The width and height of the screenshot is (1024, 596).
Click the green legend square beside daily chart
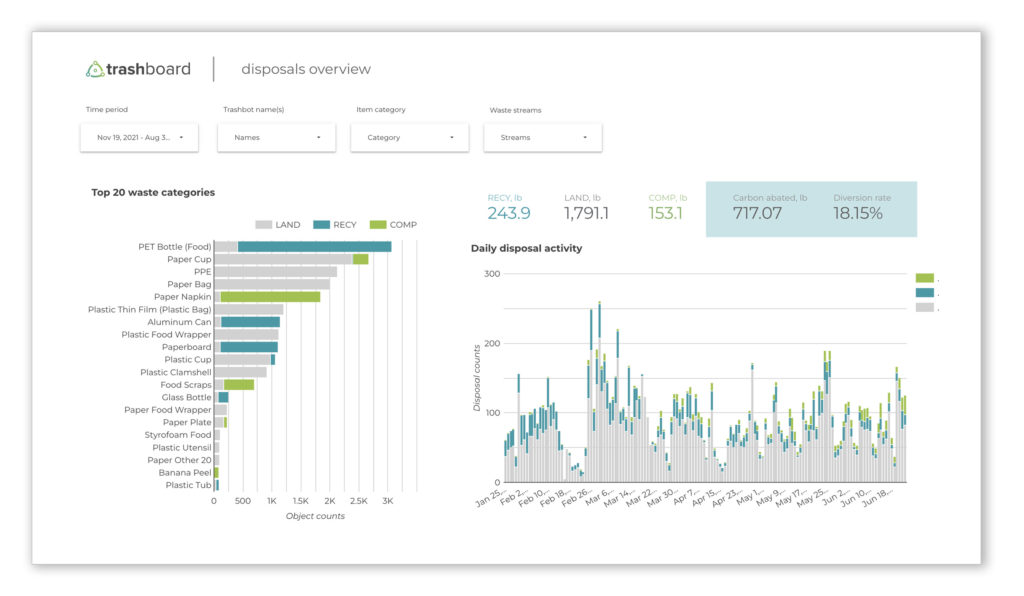point(925,278)
